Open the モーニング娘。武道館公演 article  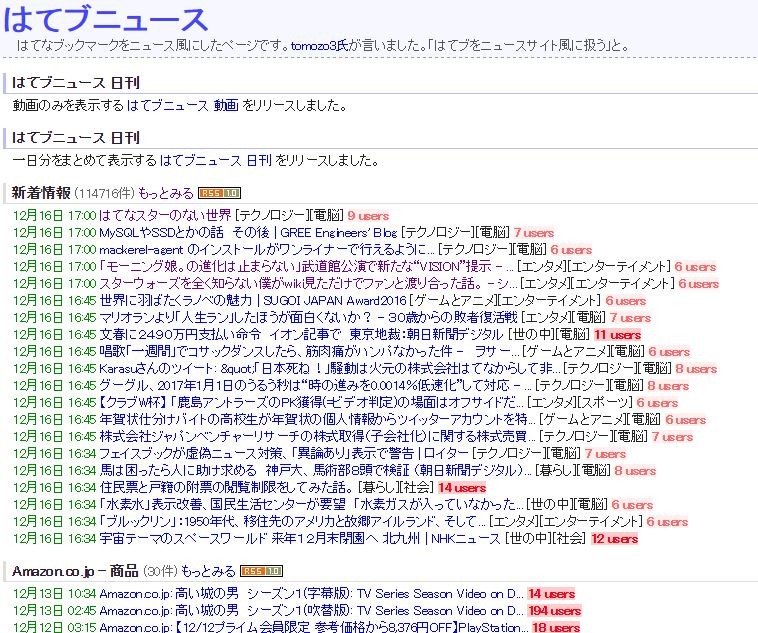(x=306, y=266)
